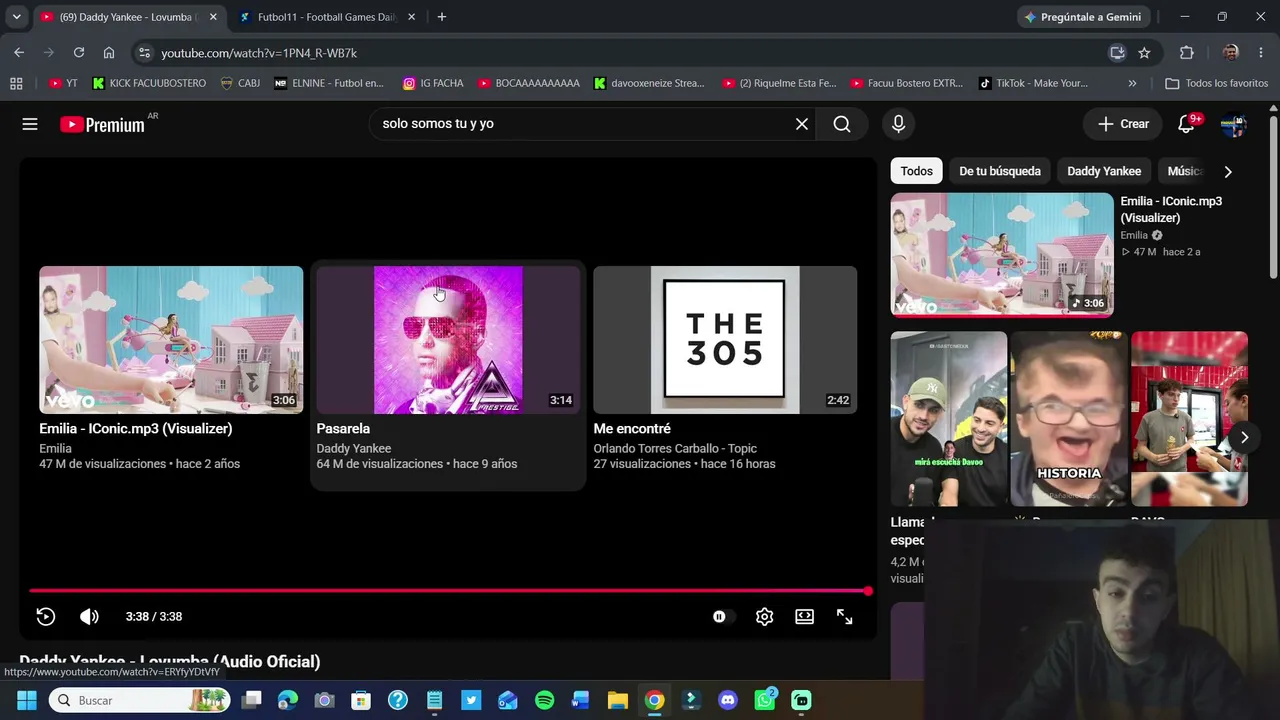
Task: Click the magnifier search button
Action: pyautogui.click(x=842, y=124)
